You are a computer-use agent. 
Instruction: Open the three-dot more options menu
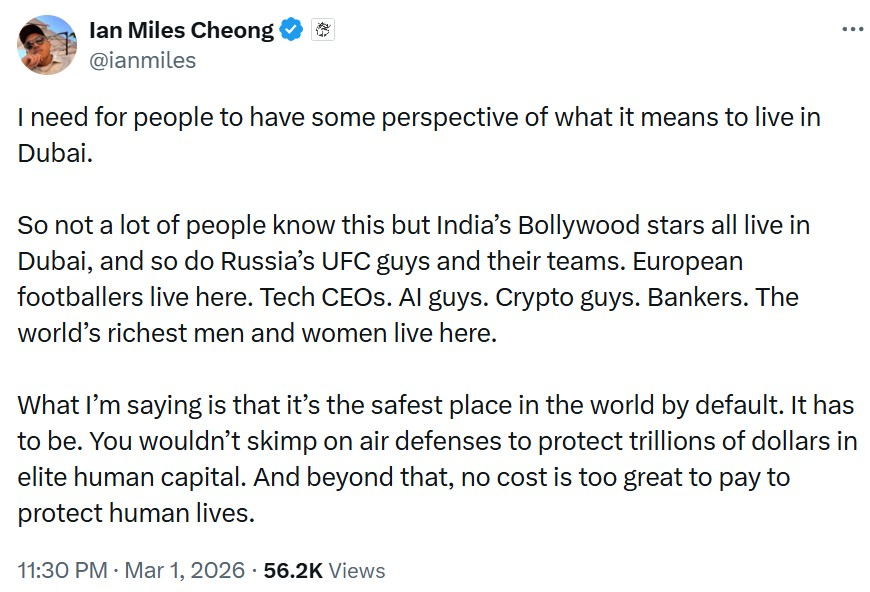point(852,29)
